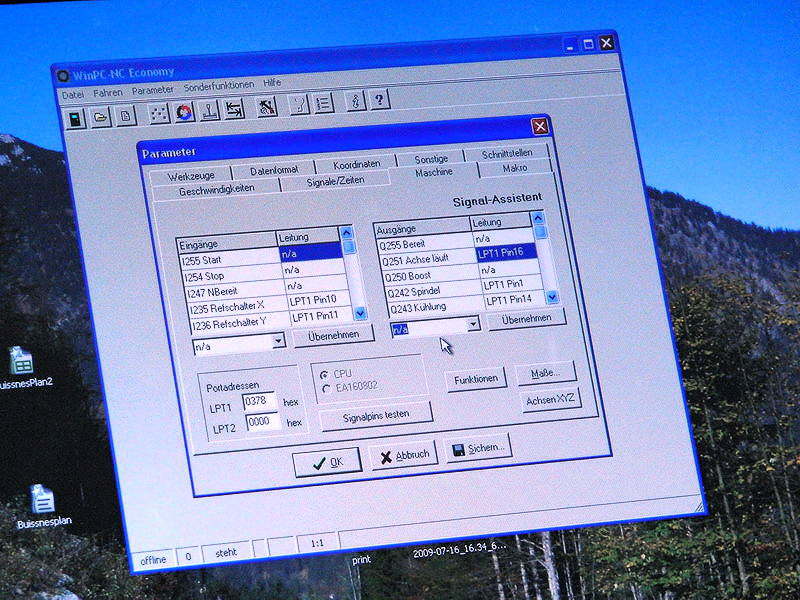Minimize the WinPC-NC Economy window
The image size is (800, 600).
click(x=571, y=46)
